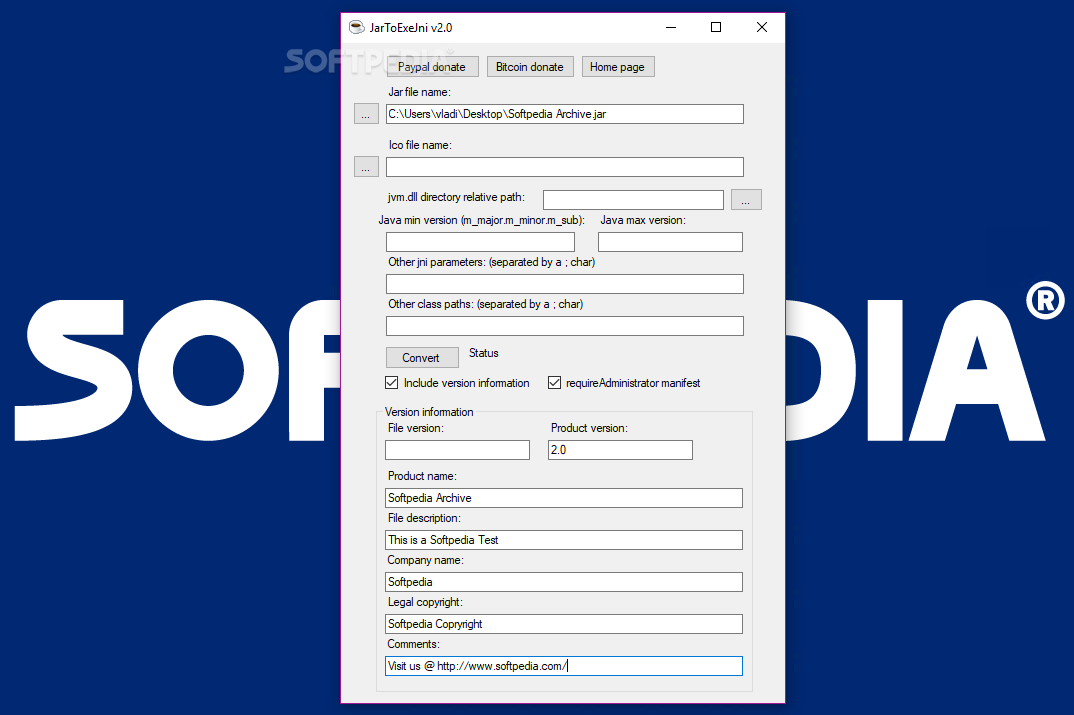The width and height of the screenshot is (1074, 715).
Task: Open the Bitcoin donate button
Action: coord(529,66)
